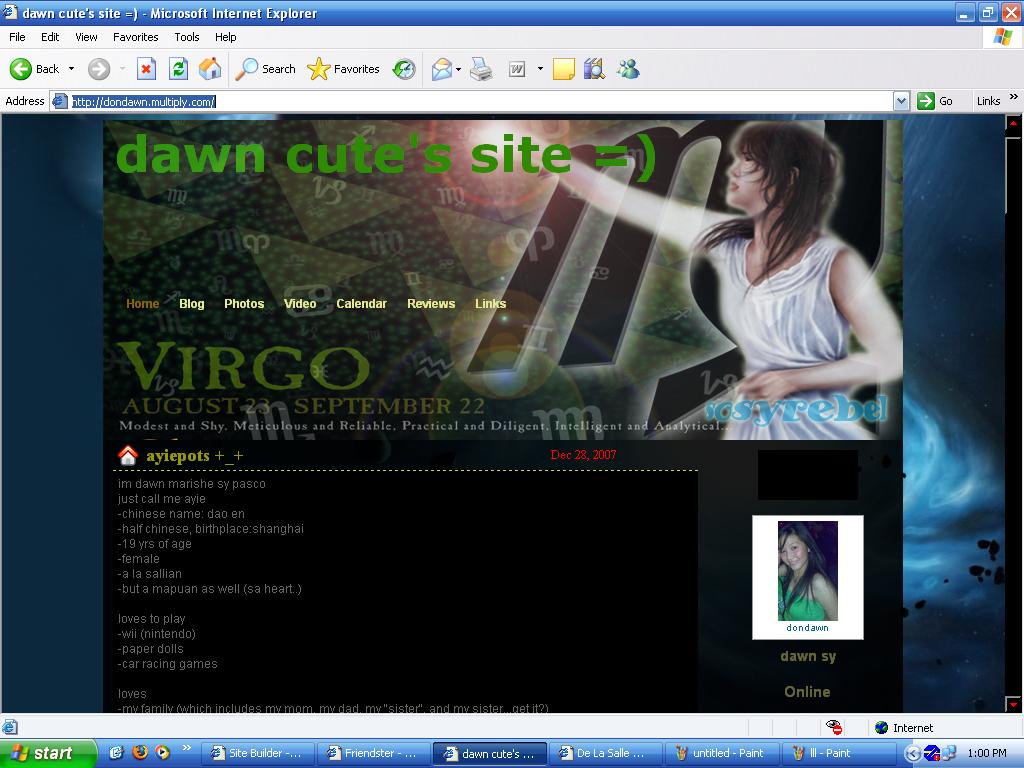This screenshot has height=768, width=1024.
Task: Go to the browser Home page
Action: pyautogui.click(x=210, y=69)
